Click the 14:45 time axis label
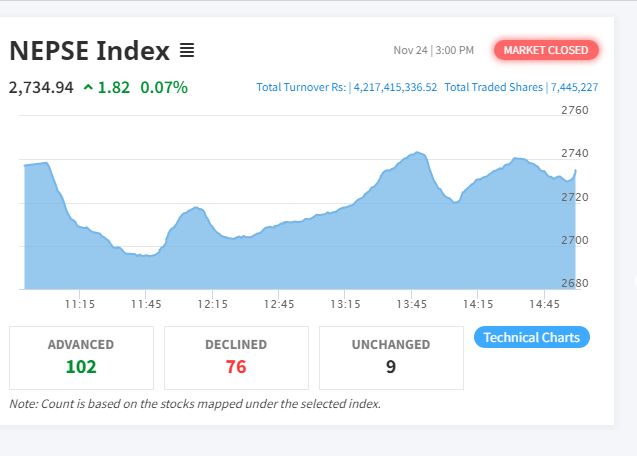637x456 pixels. pos(544,304)
